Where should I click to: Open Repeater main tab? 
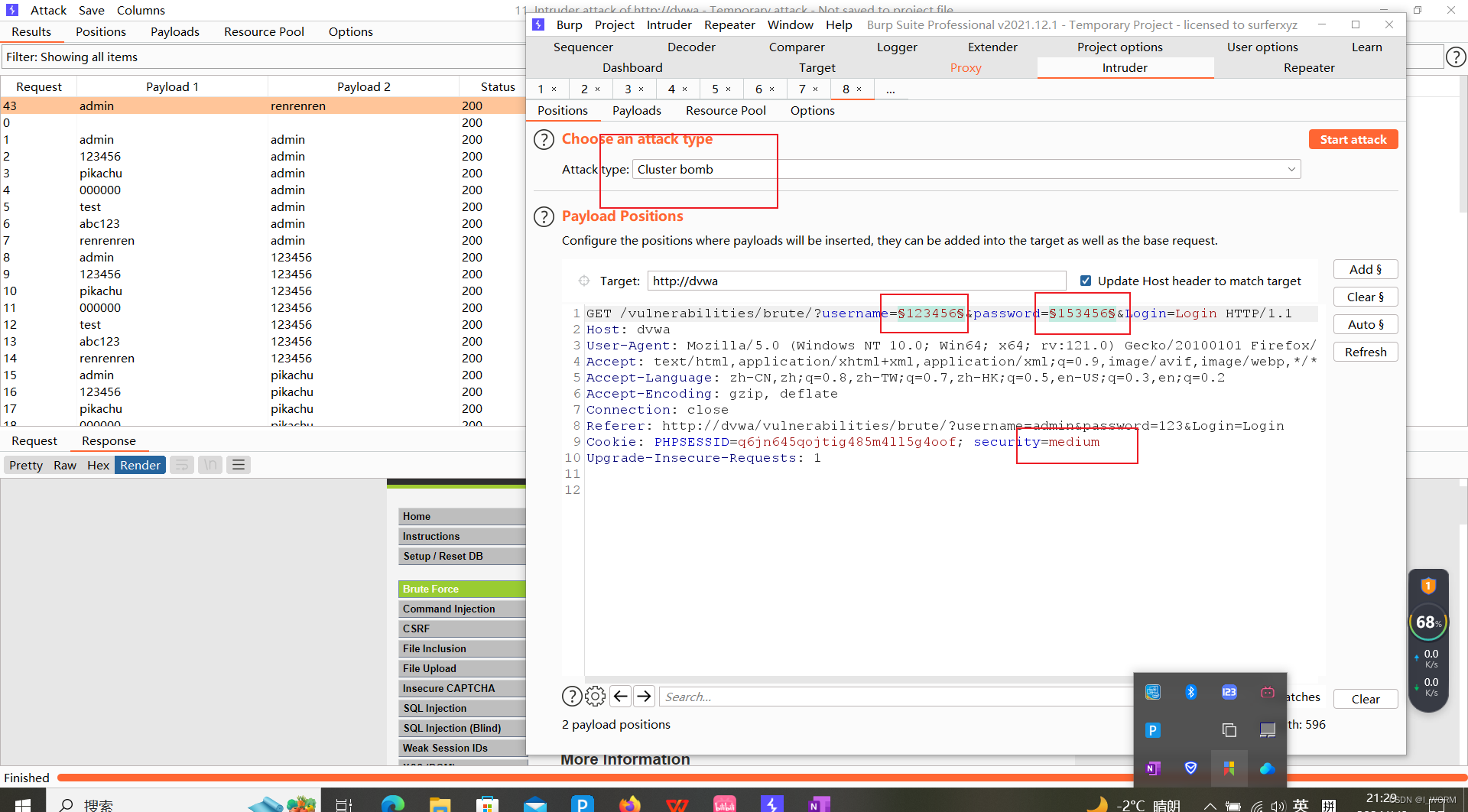tap(1309, 68)
